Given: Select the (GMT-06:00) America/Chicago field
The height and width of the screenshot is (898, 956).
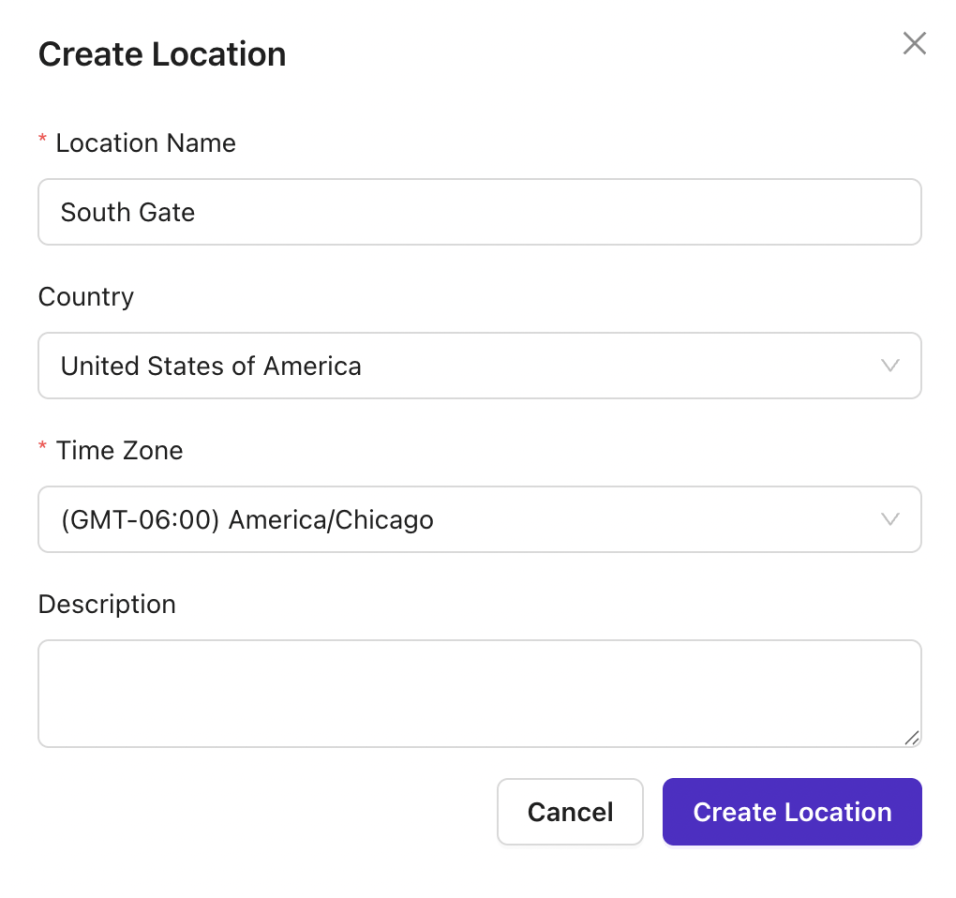Looking at the screenshot, I should point(480,519).
